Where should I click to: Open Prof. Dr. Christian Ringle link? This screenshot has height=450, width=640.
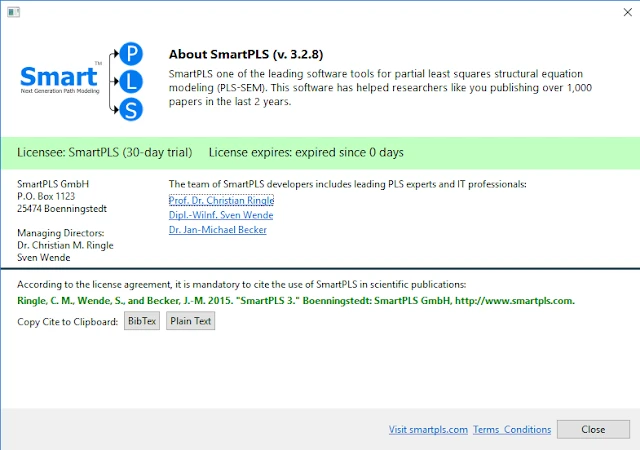coord(221,200)
